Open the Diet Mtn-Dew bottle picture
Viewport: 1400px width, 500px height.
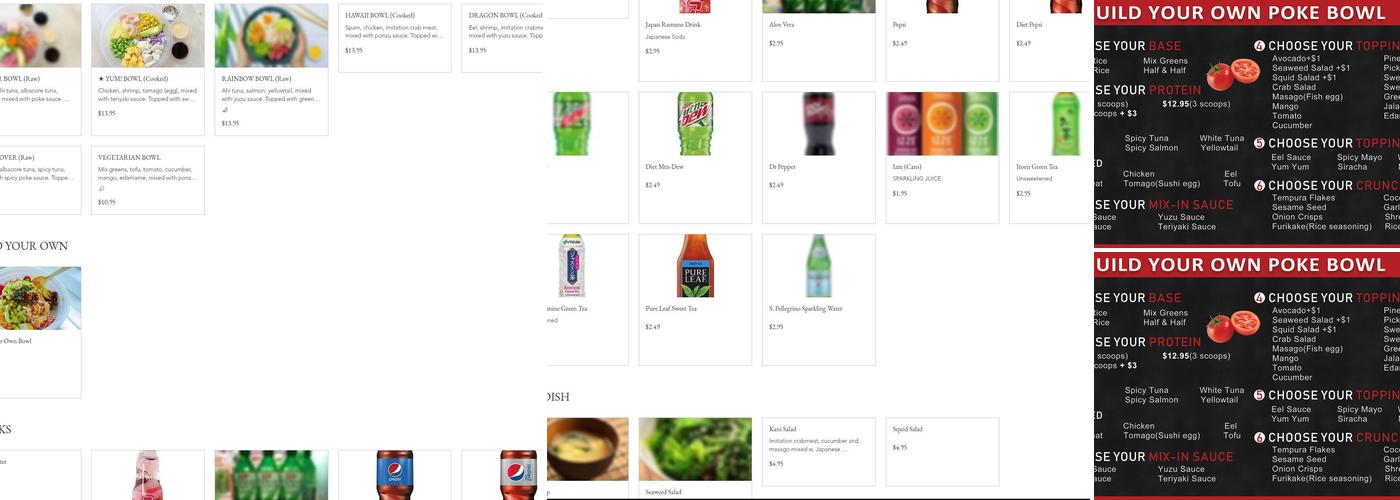coord(695,124)
